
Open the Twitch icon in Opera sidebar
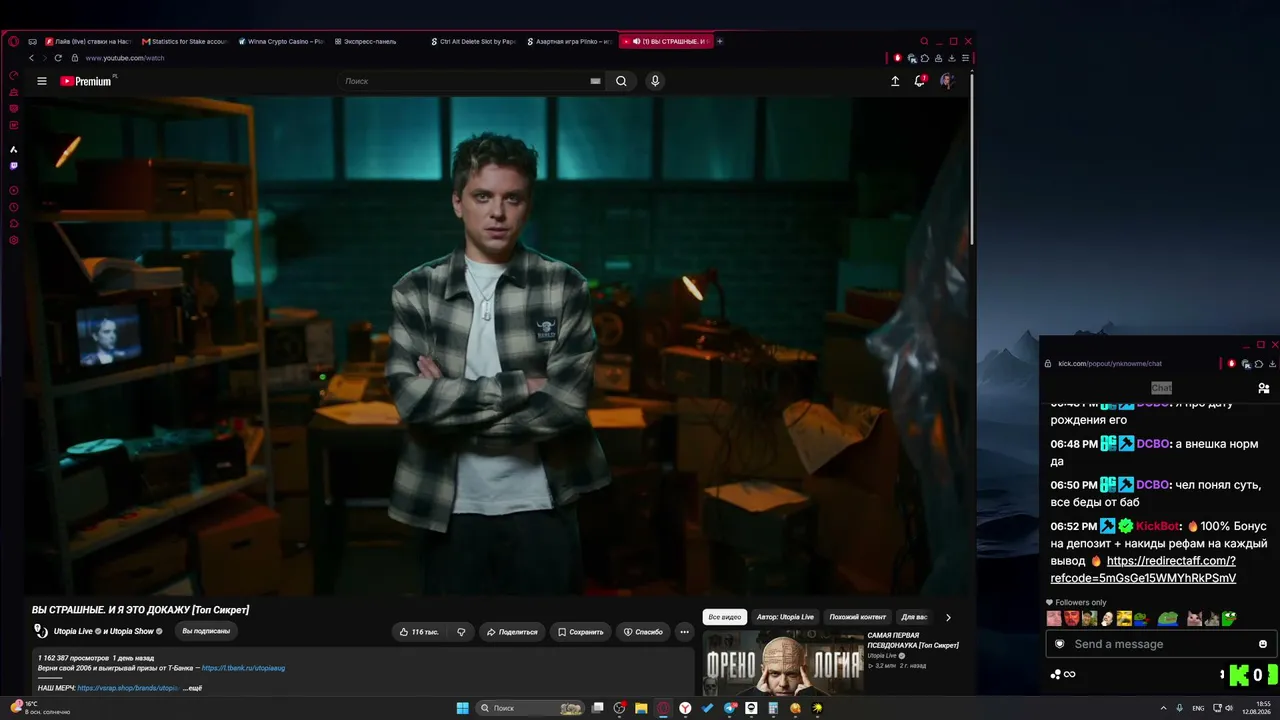(13, 166)
